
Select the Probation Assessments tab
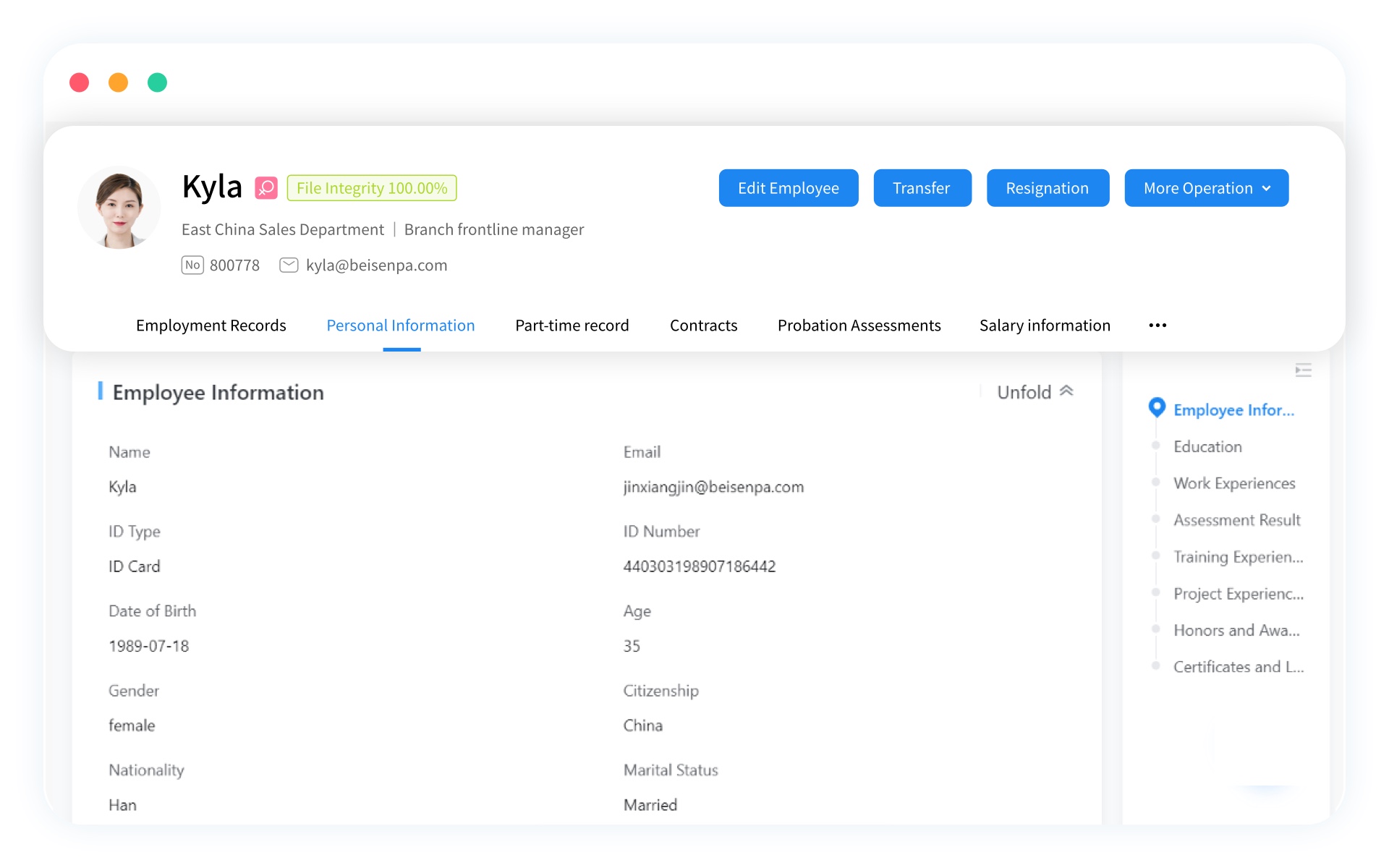pos(859,325)
